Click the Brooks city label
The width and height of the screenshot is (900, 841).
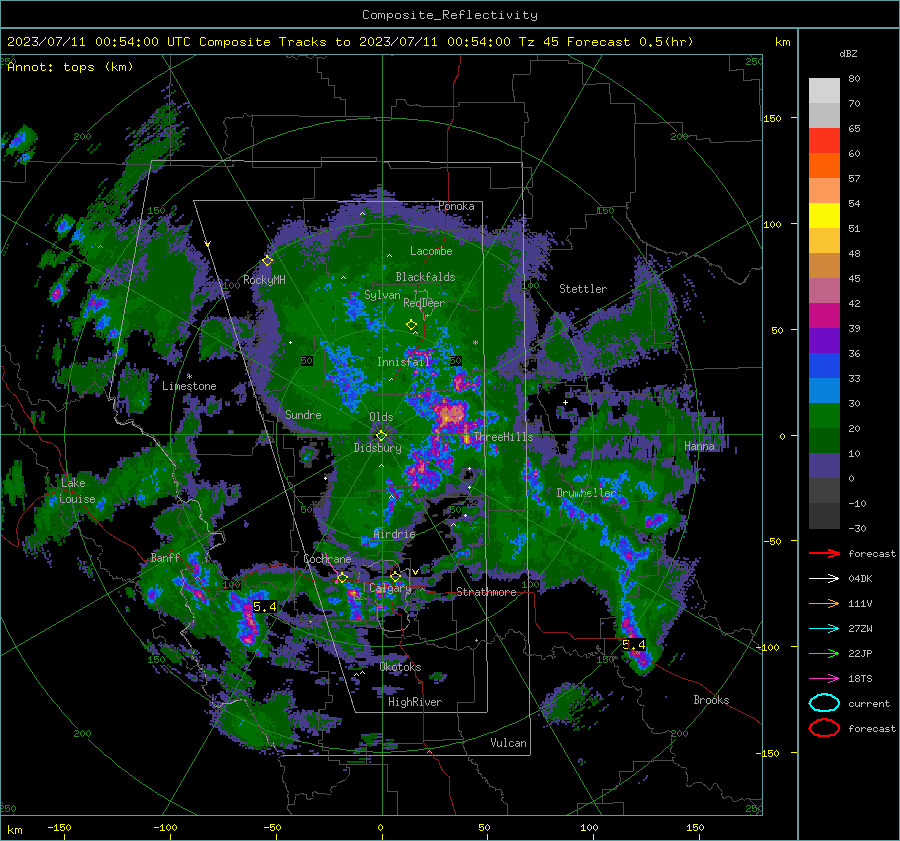pos(711,700)
